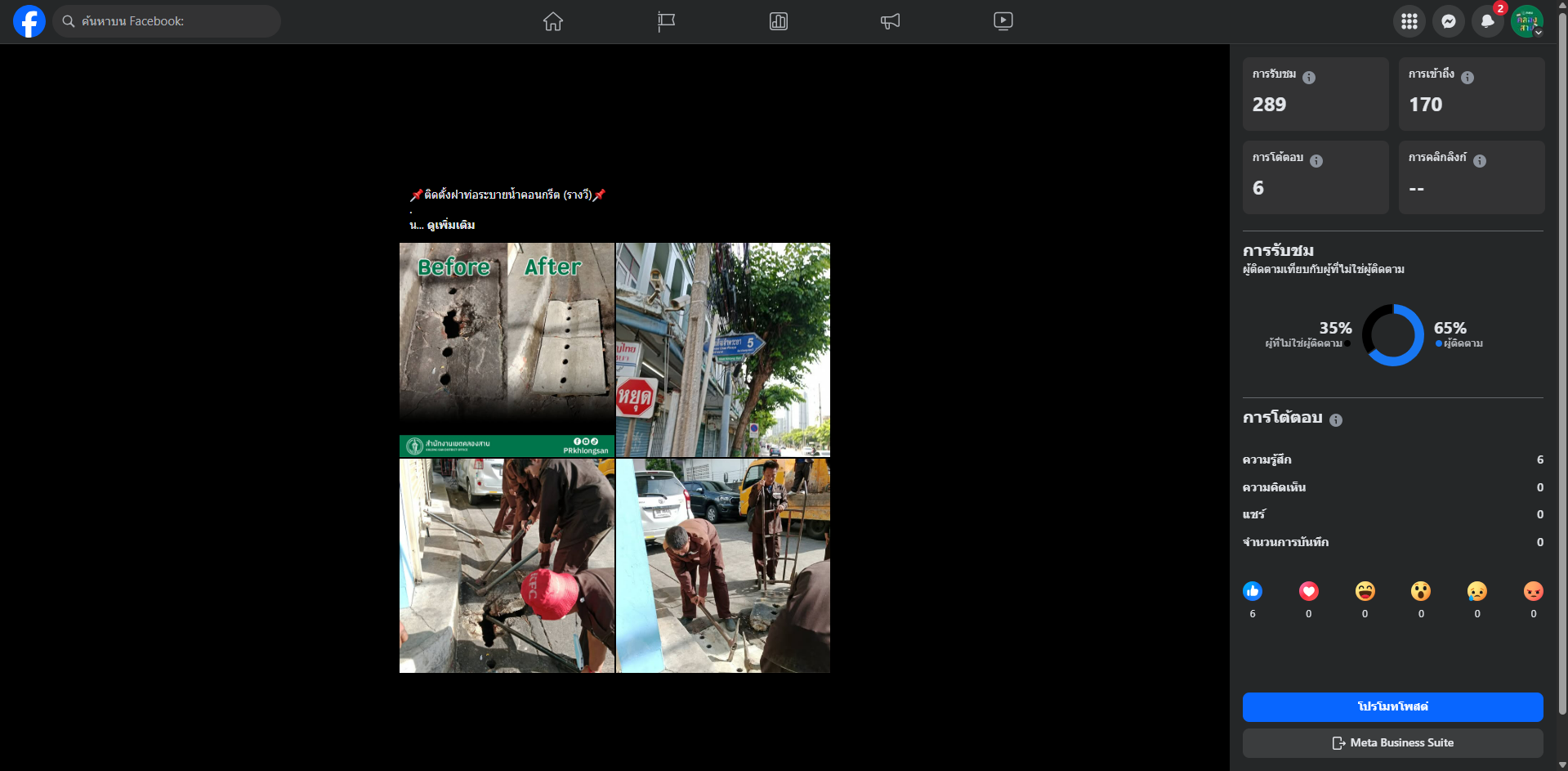Click scrollbar down arrow
This screenshot has width=1568, height=771.
pos(1562,765)
